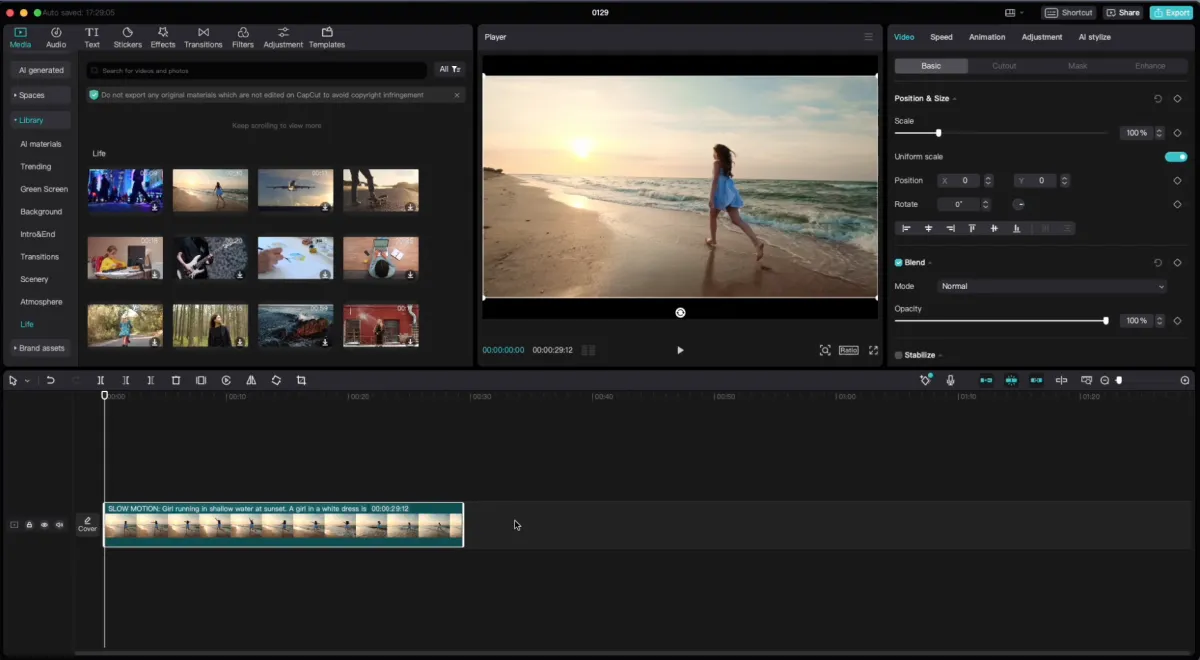Click the Mirror flip icon in timeline toolbar

251,380
